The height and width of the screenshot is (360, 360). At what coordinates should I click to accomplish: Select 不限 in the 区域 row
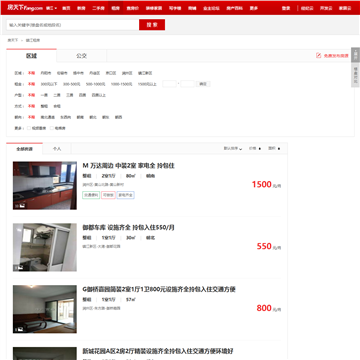click(x=31, y=73)
